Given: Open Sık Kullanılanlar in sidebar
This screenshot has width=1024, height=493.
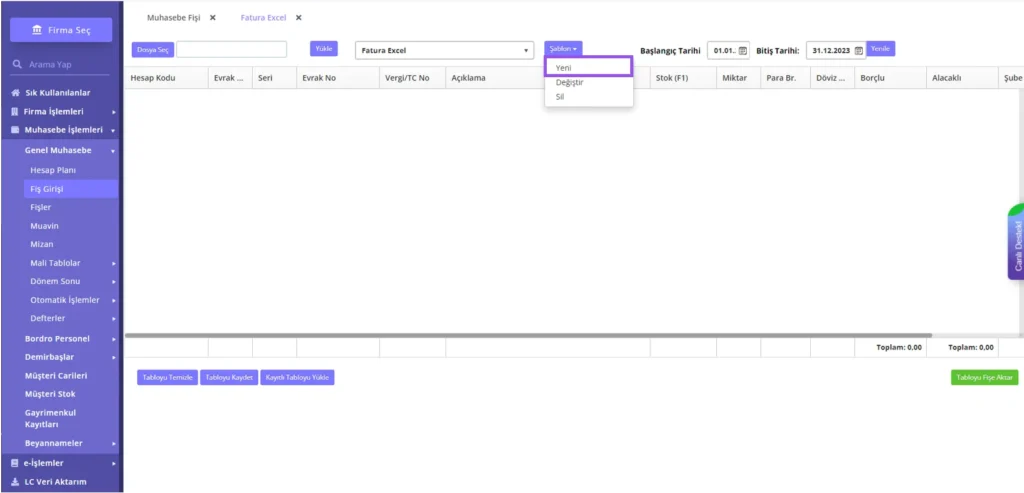Looking at the screenshot, I should click(57, 93).
